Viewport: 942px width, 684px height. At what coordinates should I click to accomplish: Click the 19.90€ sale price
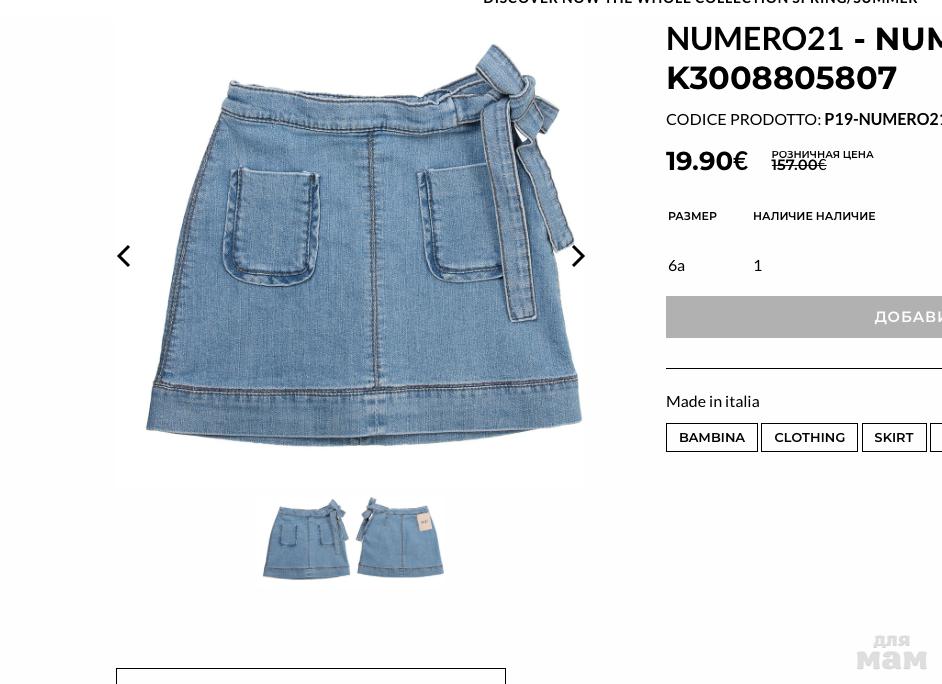click(706, 161)
